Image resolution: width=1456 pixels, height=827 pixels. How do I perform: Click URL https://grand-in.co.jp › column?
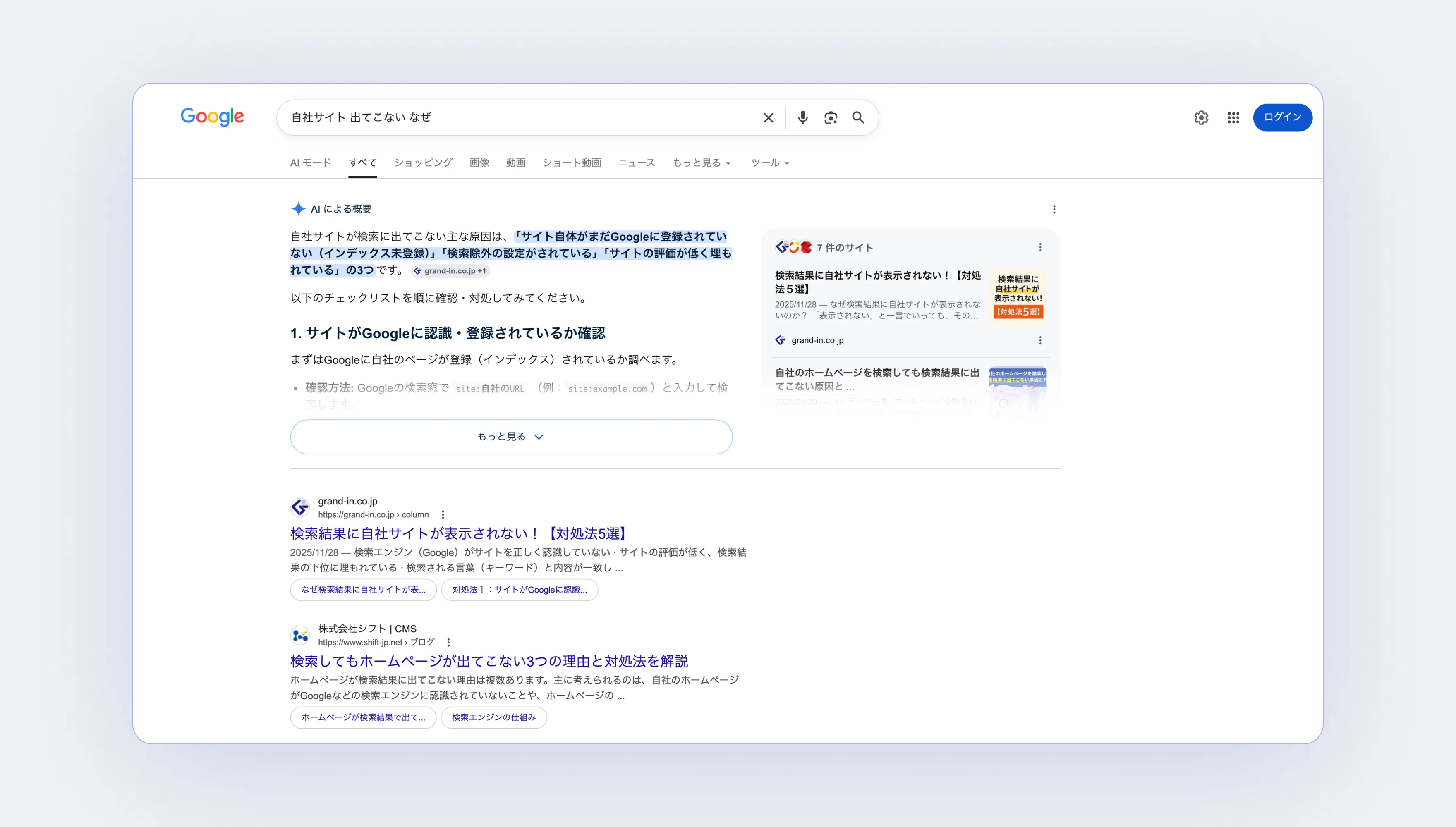coord(373,515)
